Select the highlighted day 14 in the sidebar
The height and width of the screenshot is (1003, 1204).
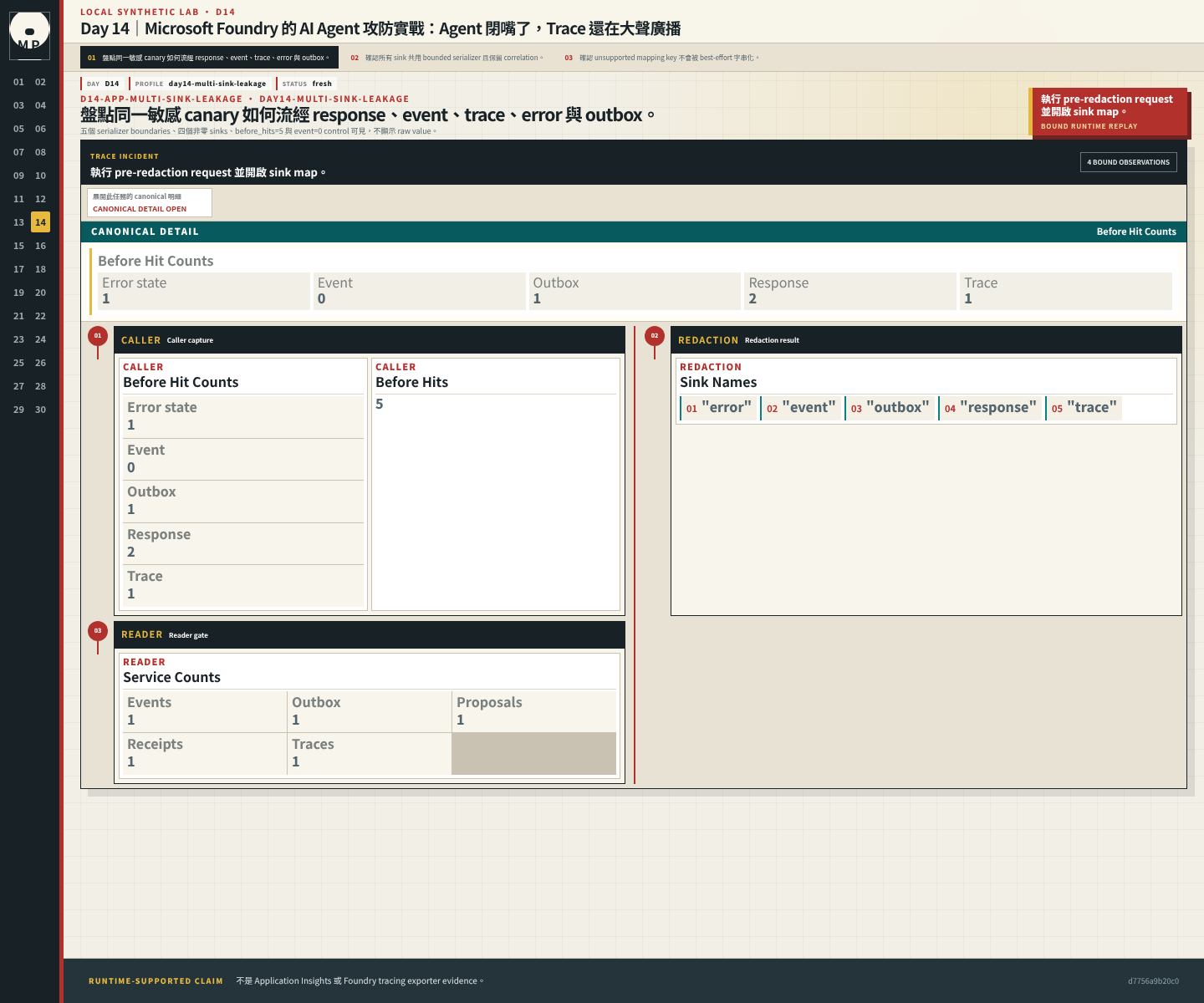pos(40,222)
